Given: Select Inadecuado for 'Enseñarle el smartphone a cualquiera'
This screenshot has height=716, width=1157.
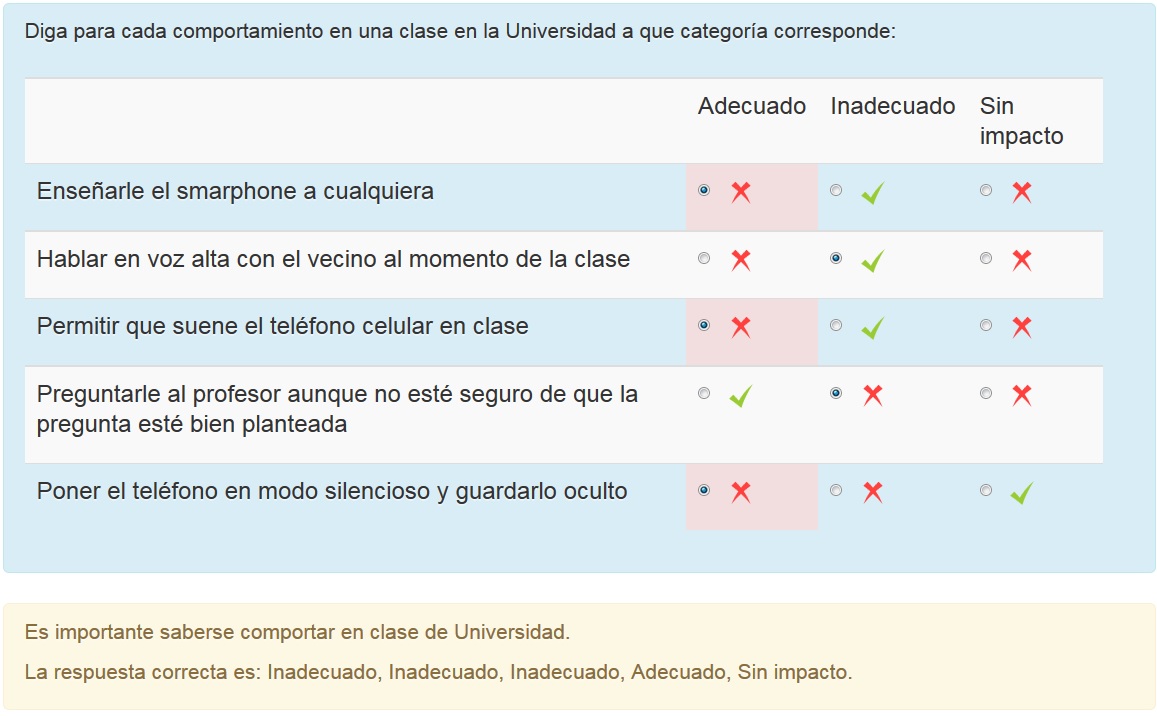Looking at the screenshot, I should click(836, 190).
